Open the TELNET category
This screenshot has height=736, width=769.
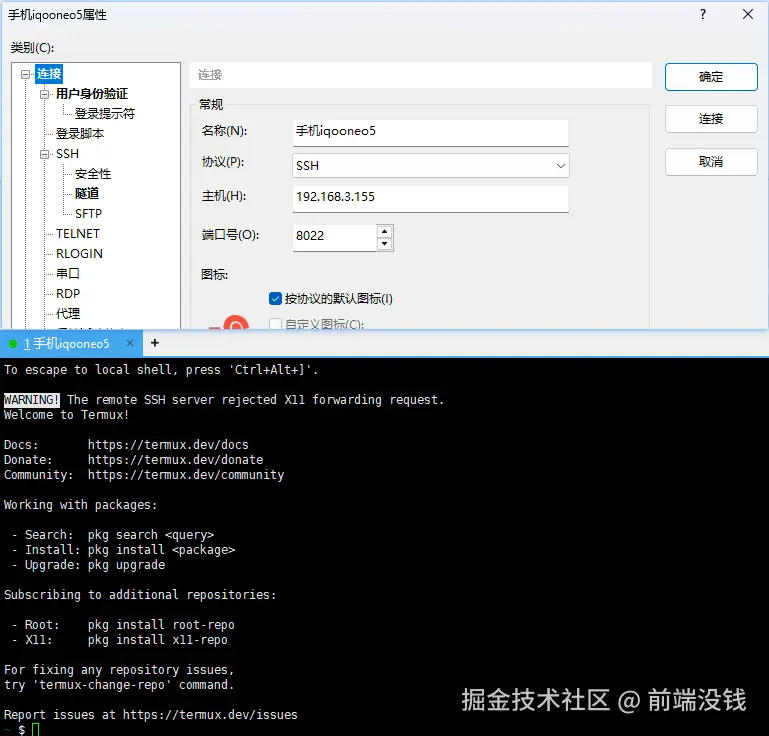click(78, 234)
